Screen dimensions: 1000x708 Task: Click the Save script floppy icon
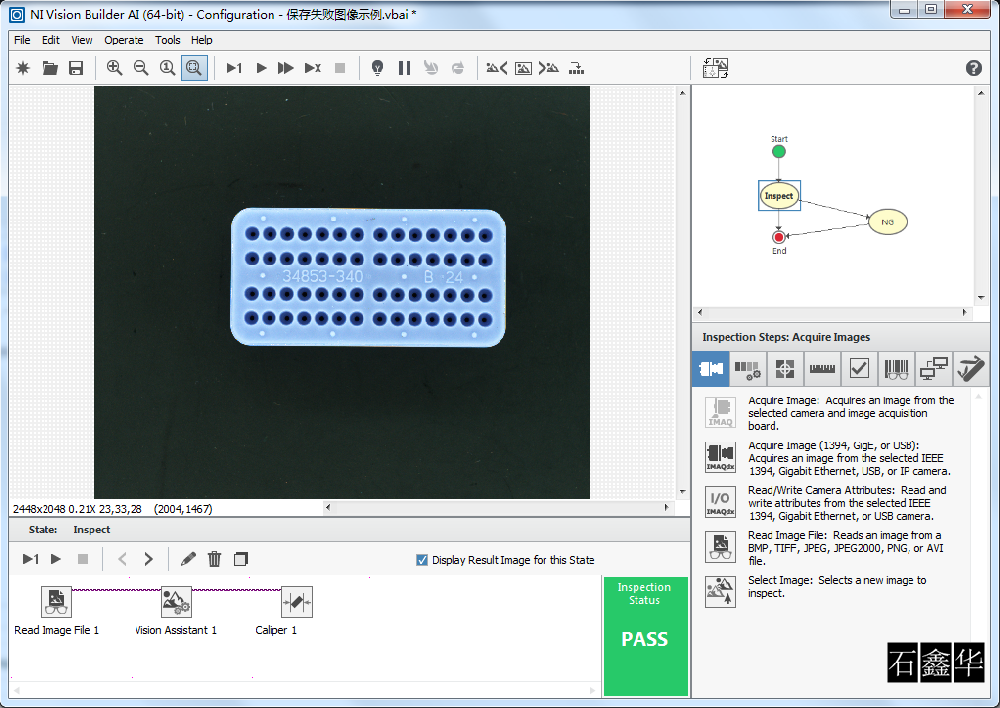pos(76,68)
